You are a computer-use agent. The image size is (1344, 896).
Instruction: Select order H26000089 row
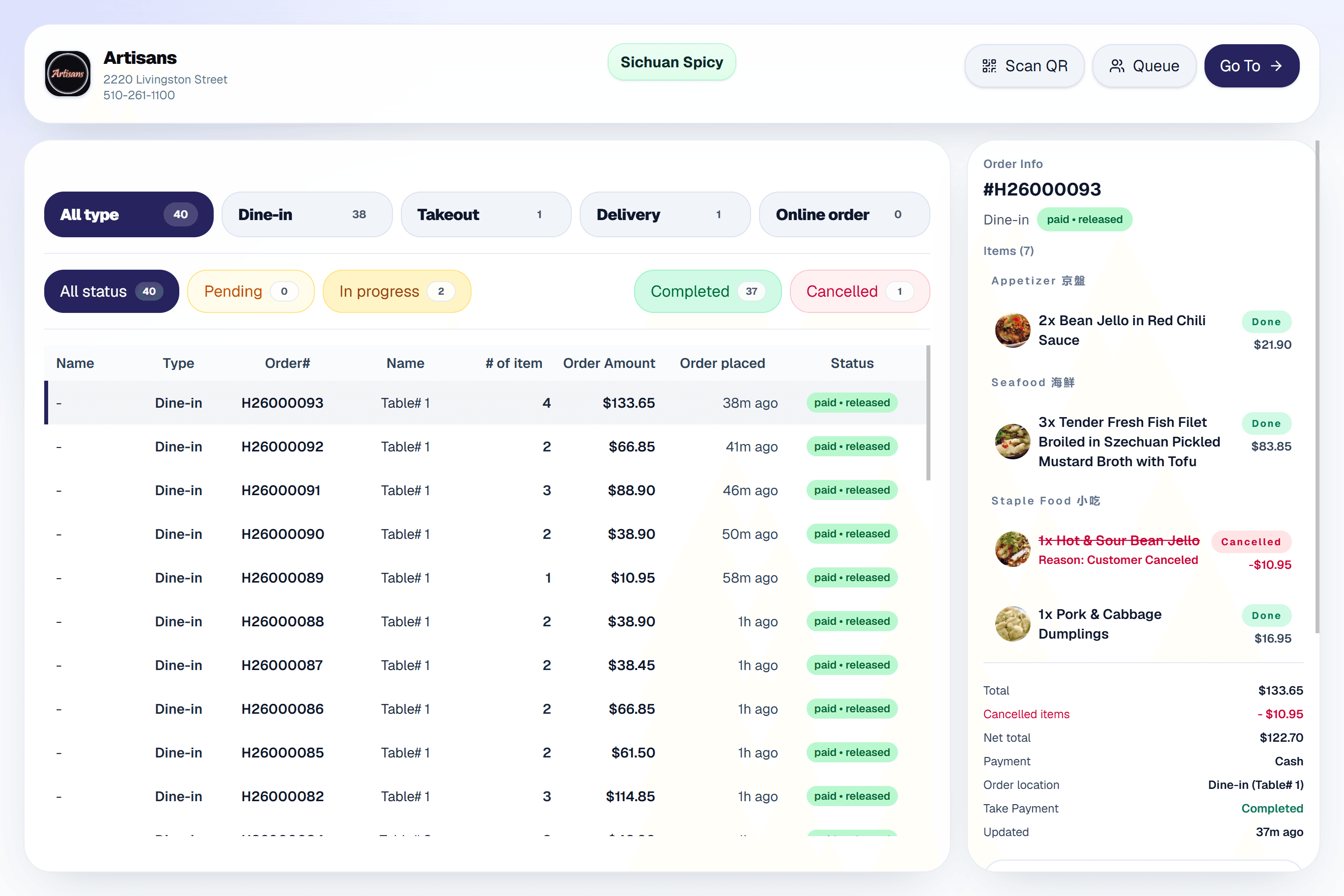point(484,578)
